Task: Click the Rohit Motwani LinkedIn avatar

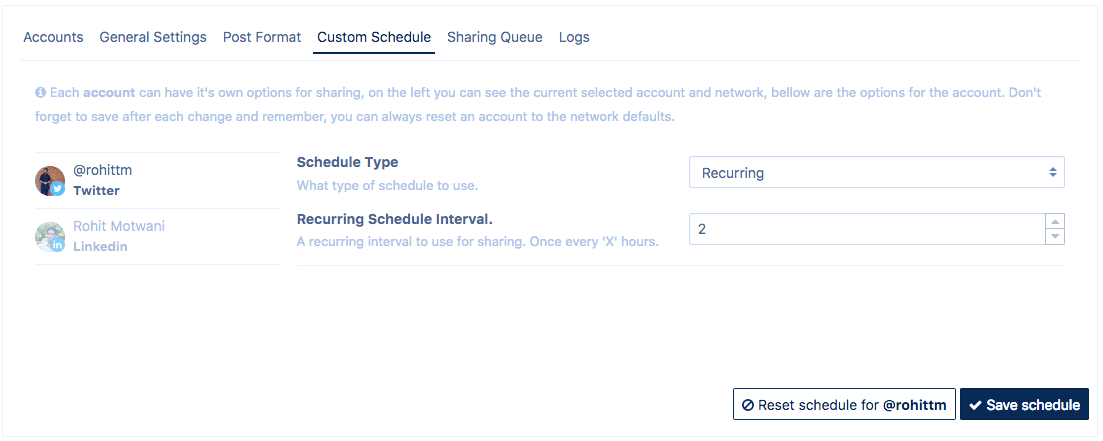Action: [x=48, y=236]
